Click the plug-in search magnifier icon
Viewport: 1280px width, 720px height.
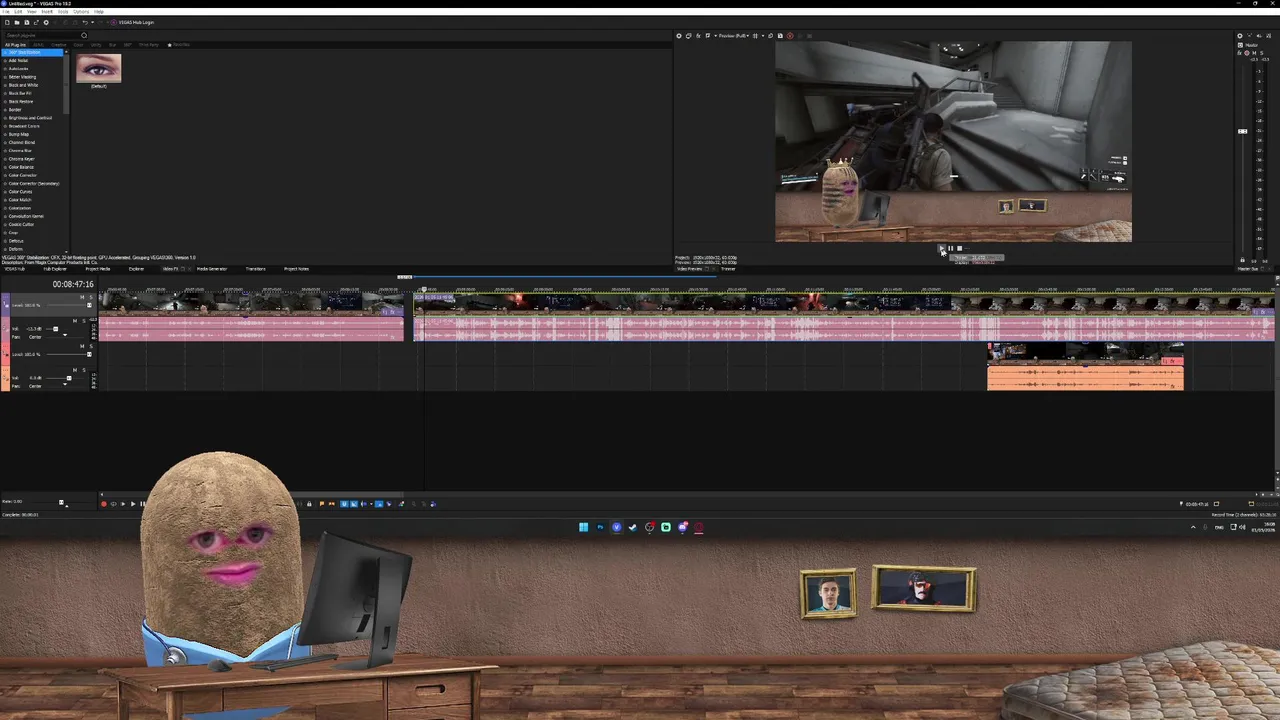[x=84, y=35]
